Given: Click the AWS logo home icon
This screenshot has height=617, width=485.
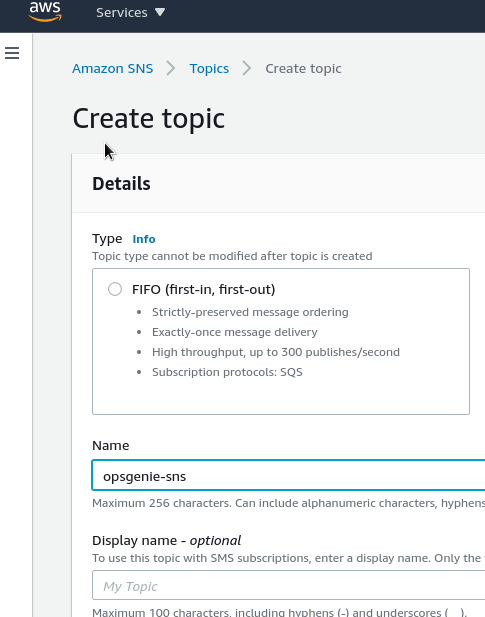Looking at the screenshot, I should 45,11.
